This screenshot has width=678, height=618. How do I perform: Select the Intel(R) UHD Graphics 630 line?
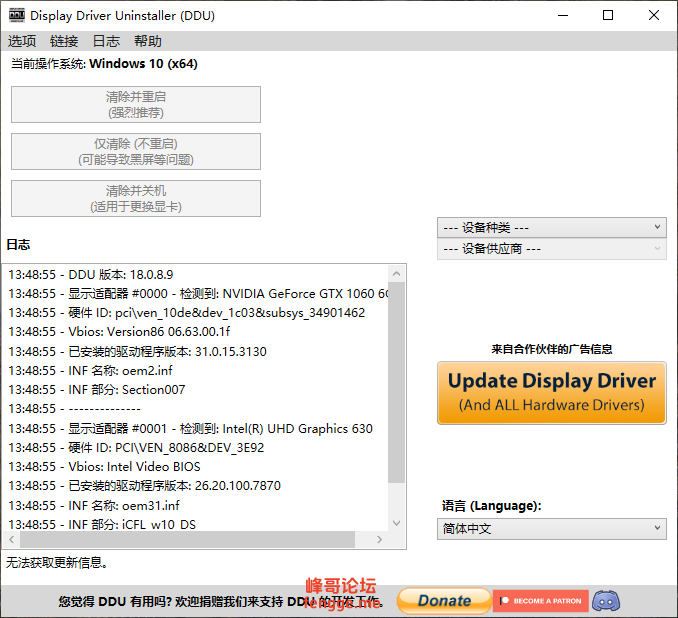[x=190, y=429]
